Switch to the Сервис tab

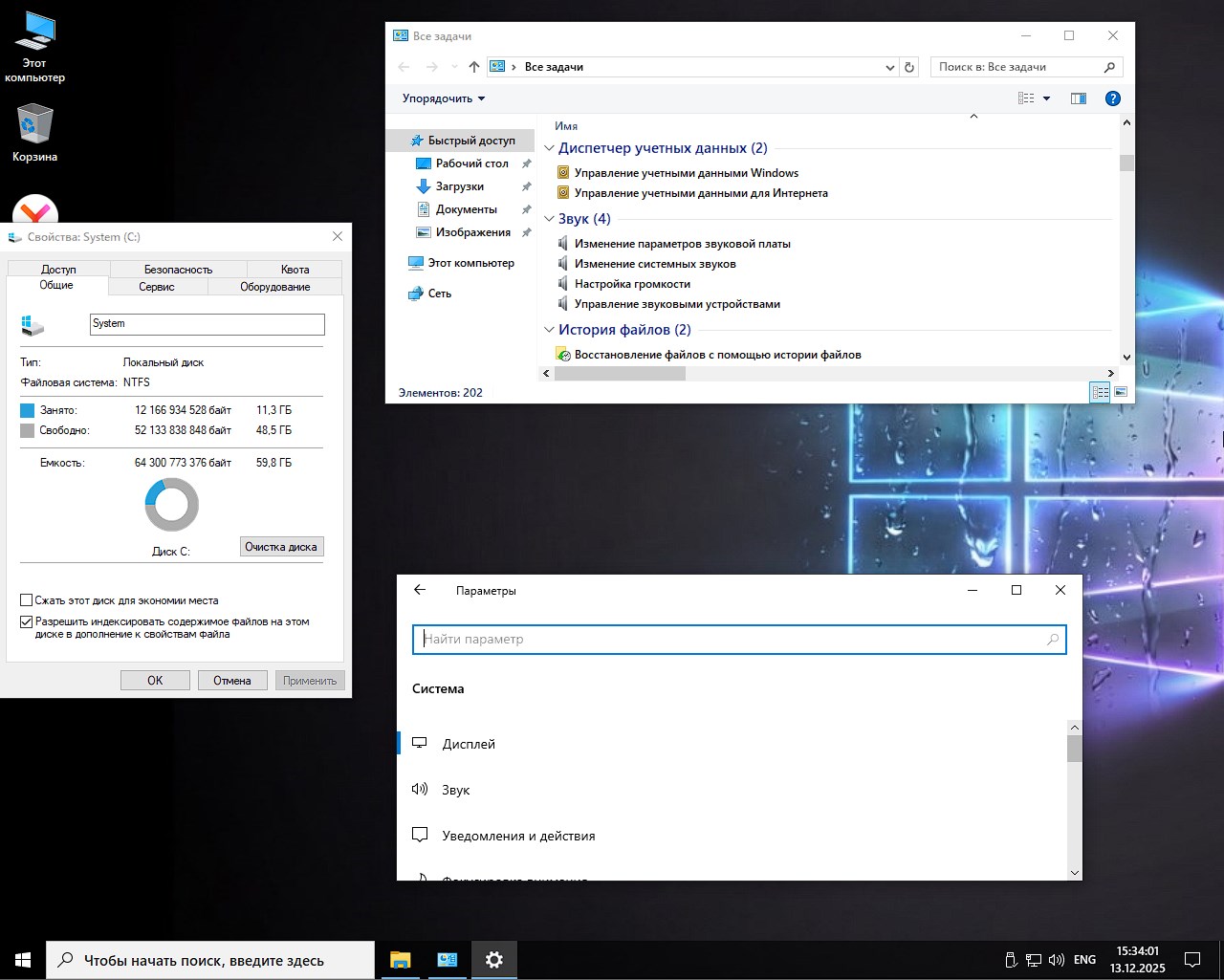pyautogui.click(x=156, y=286)
